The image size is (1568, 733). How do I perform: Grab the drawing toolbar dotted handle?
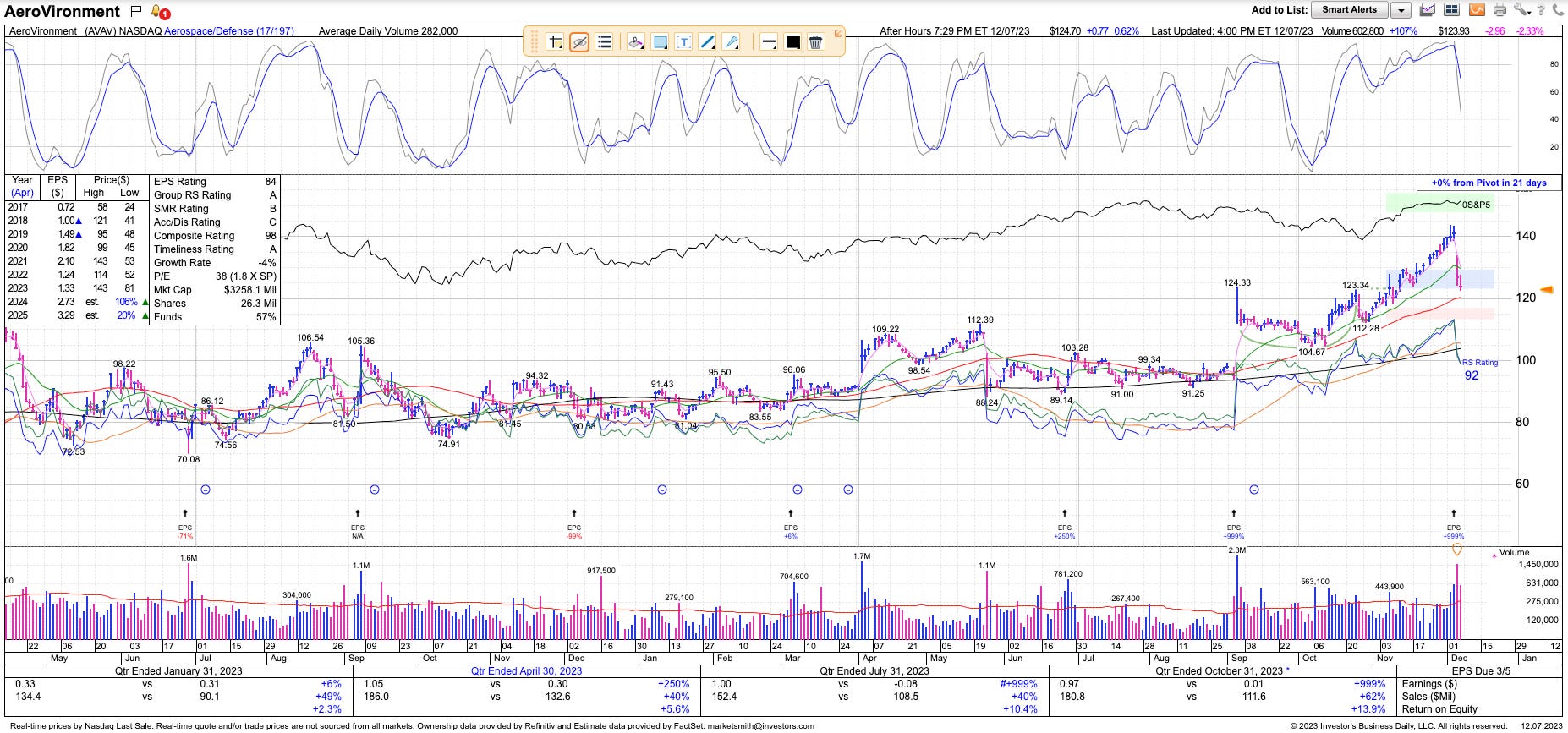(535, 41)
